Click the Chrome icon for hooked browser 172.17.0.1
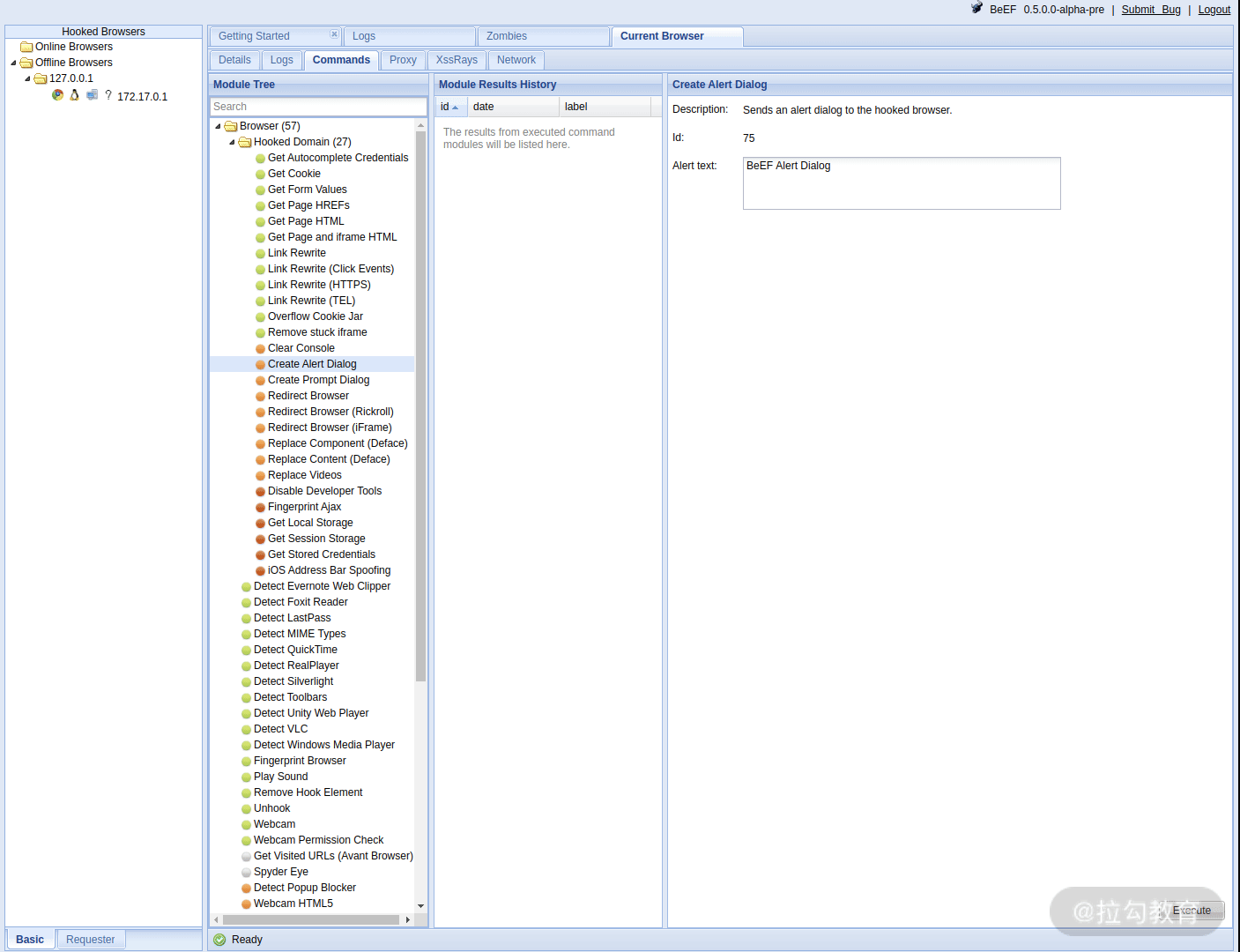The image size is (1240, 952). tap(57, 95)
